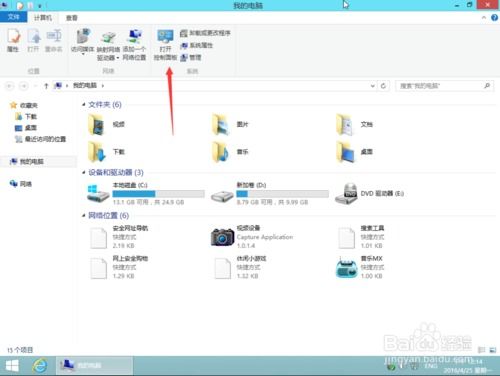Open the address bar history dropdown
The image size is (500, 376).
tap(372, 86)
